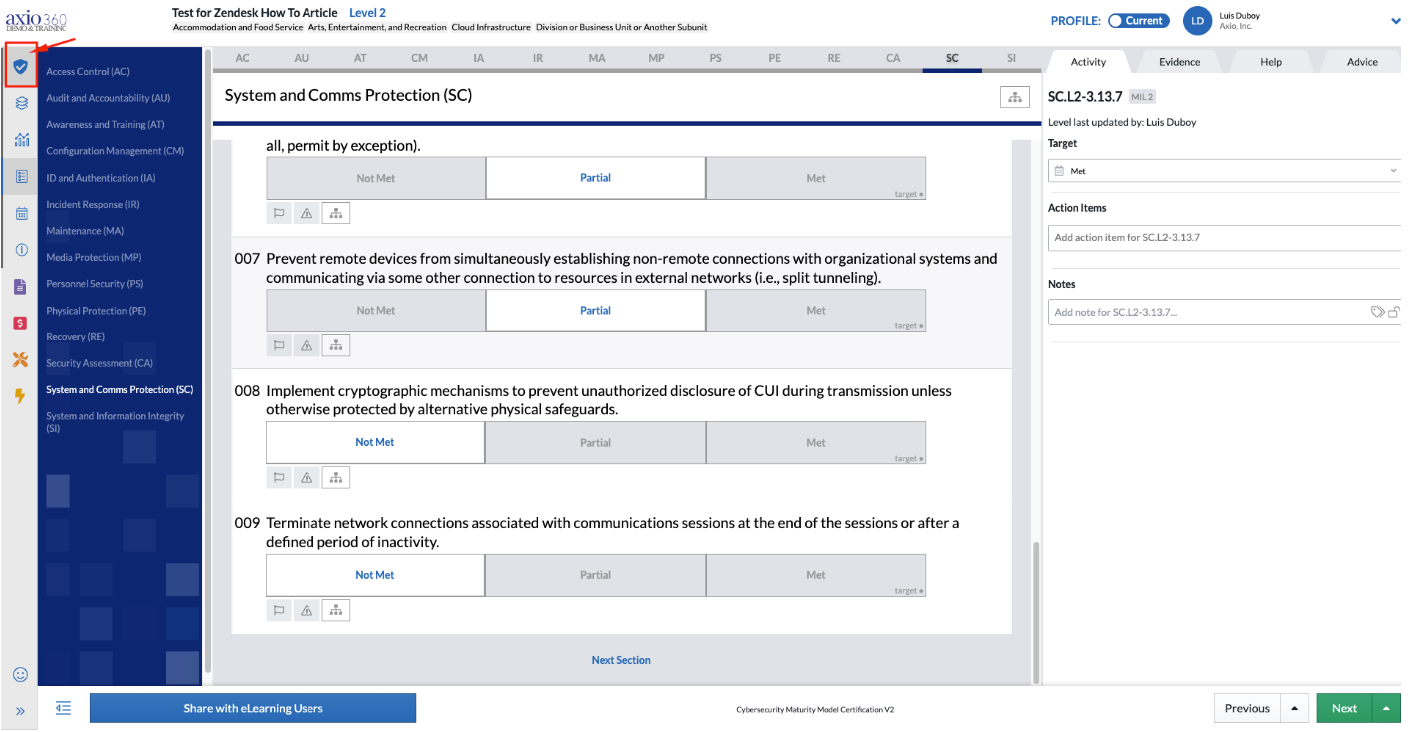
Task: Open Incident Response (IR) in the sidebar
Action: tap(93, 205)
